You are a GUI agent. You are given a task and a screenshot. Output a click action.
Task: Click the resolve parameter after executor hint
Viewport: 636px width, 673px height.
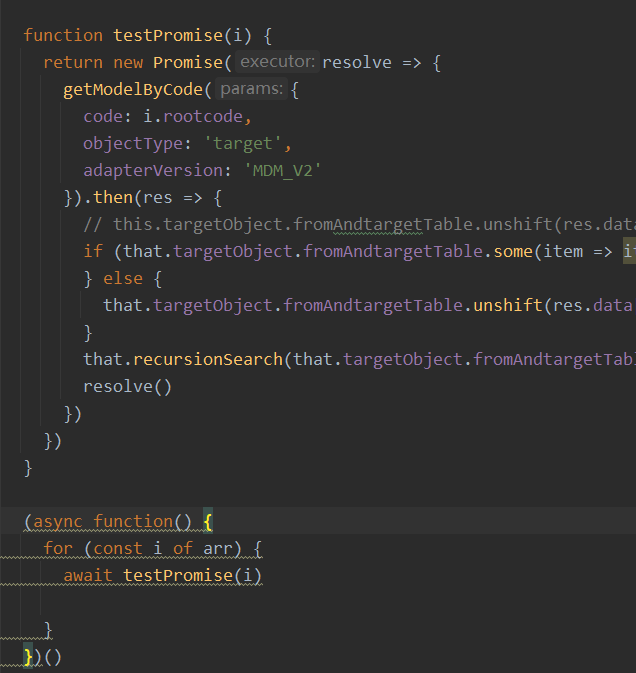357,63
